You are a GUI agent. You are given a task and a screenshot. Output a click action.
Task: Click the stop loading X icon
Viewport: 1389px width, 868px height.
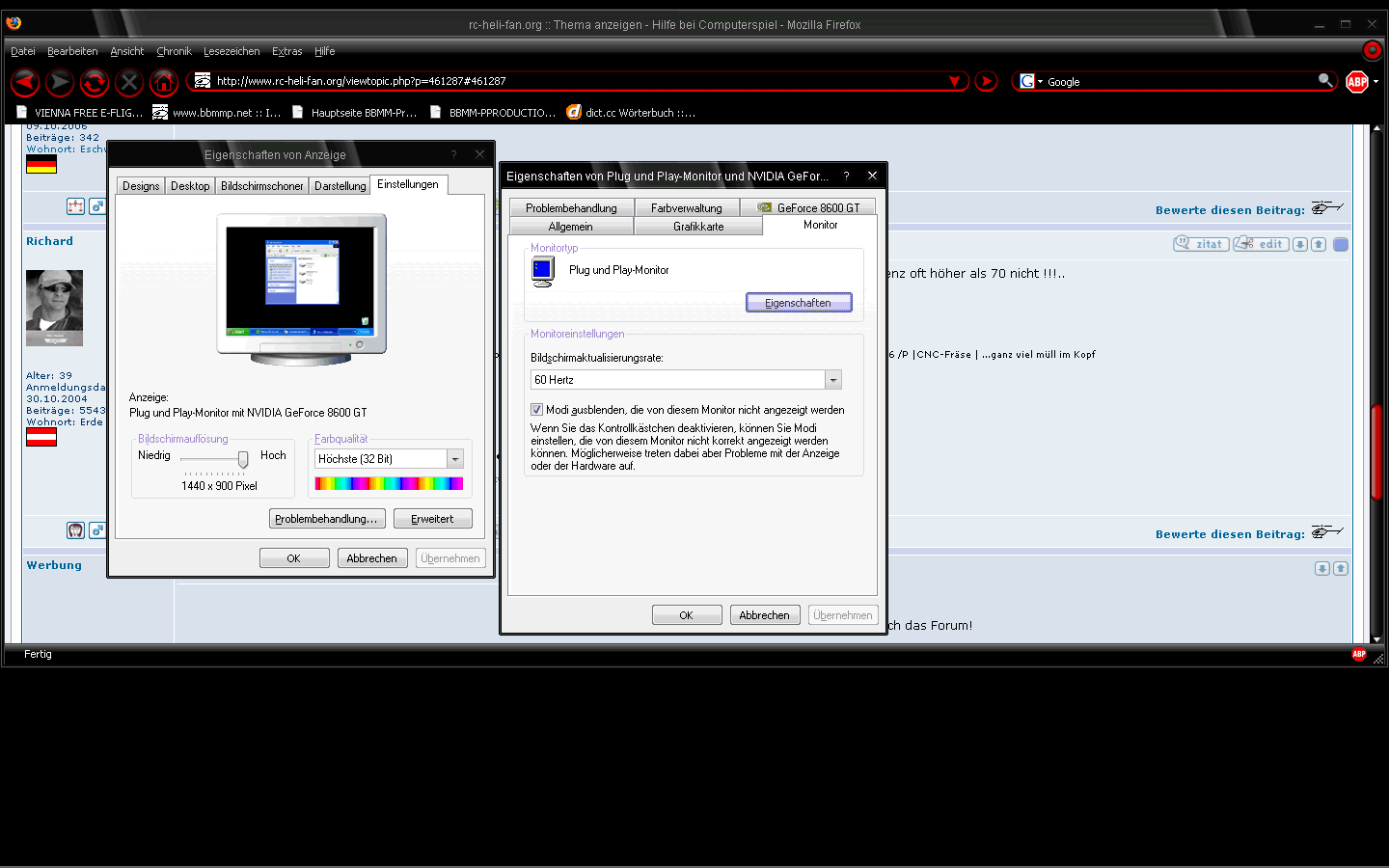coord(129,83)
